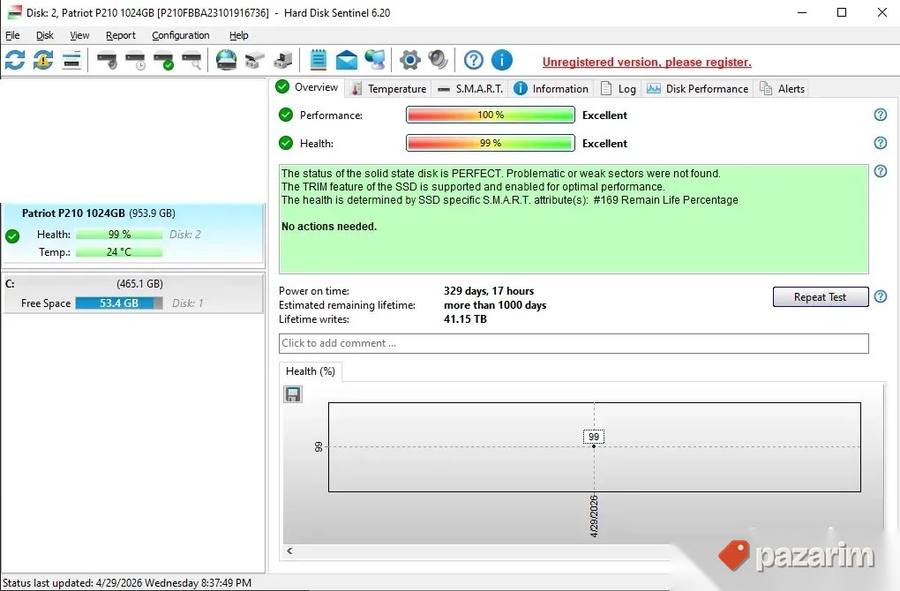This screenshot has width=900, height=591.
Task: Switch to the Disk Performance tab
Action: tap(697, 89)
